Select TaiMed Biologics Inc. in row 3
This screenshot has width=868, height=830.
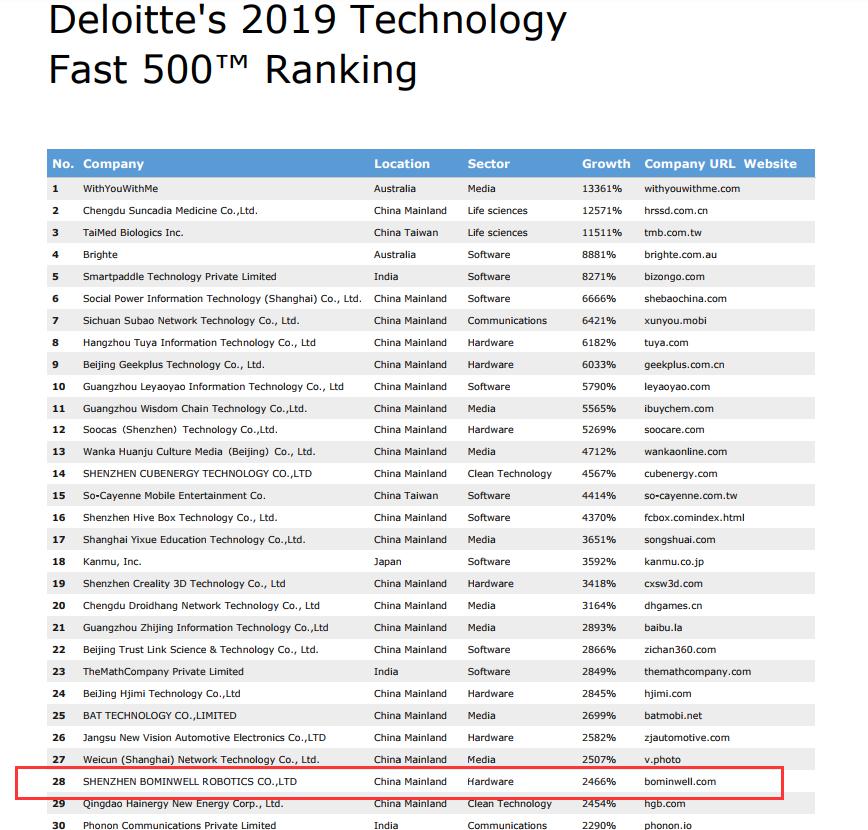point(133,233)
